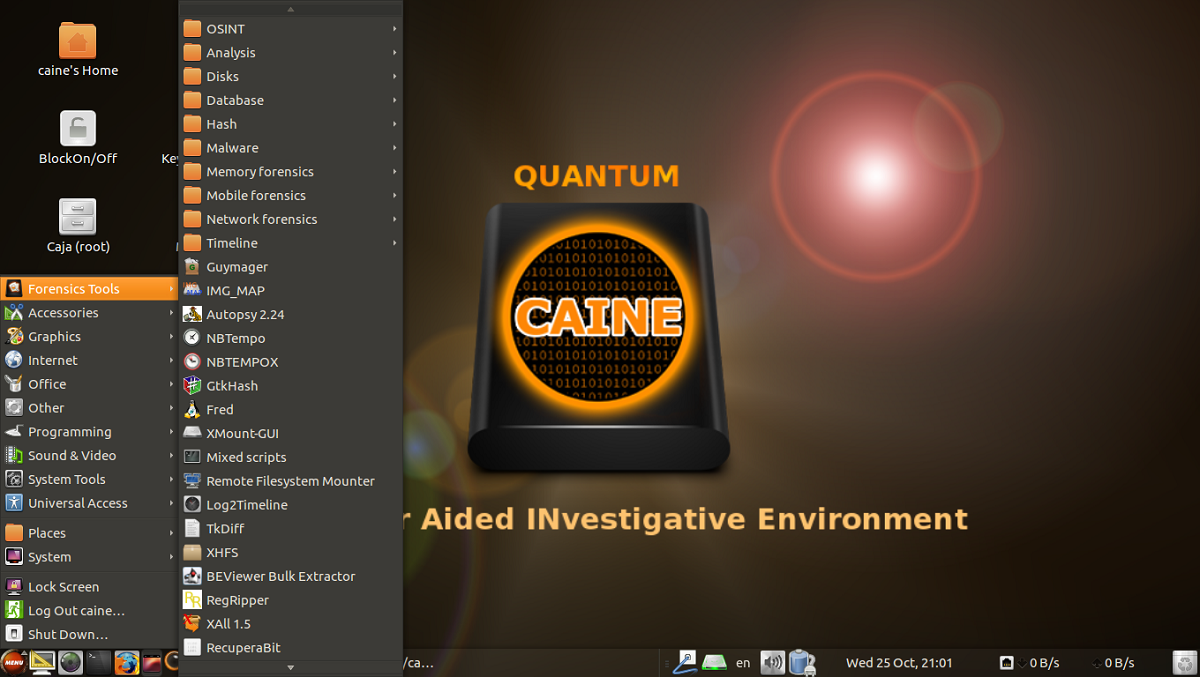
Task: Open the terminal icon in the bottom panel
Action: click(x=98, y=662)
